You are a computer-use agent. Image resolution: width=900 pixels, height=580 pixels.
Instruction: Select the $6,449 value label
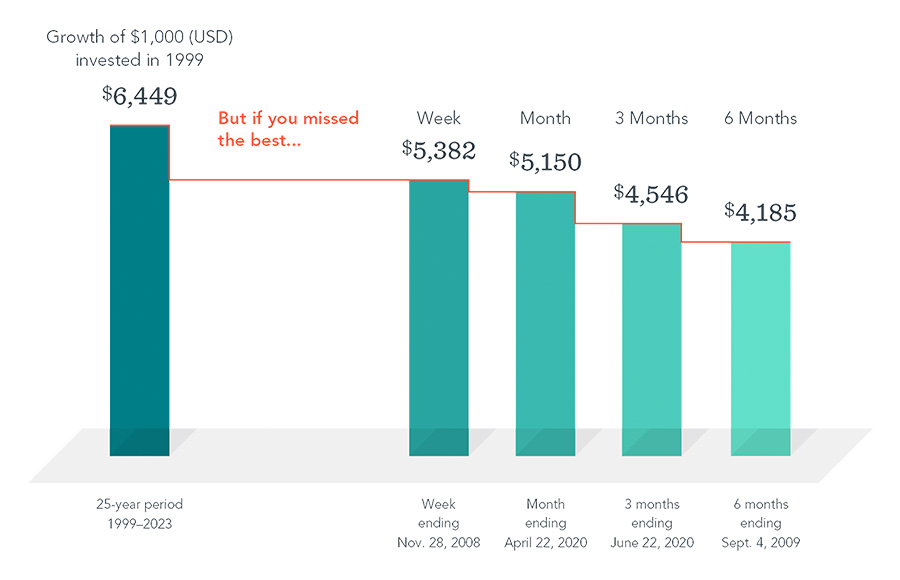140,96
